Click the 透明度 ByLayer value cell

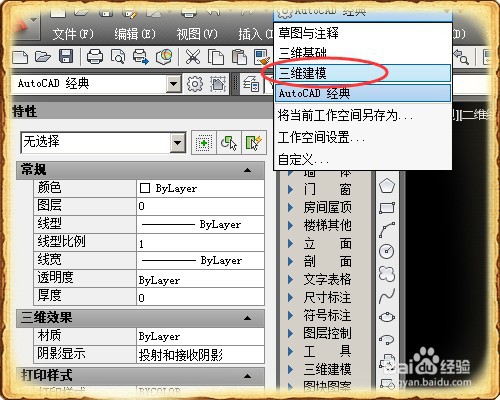point(200,280)
